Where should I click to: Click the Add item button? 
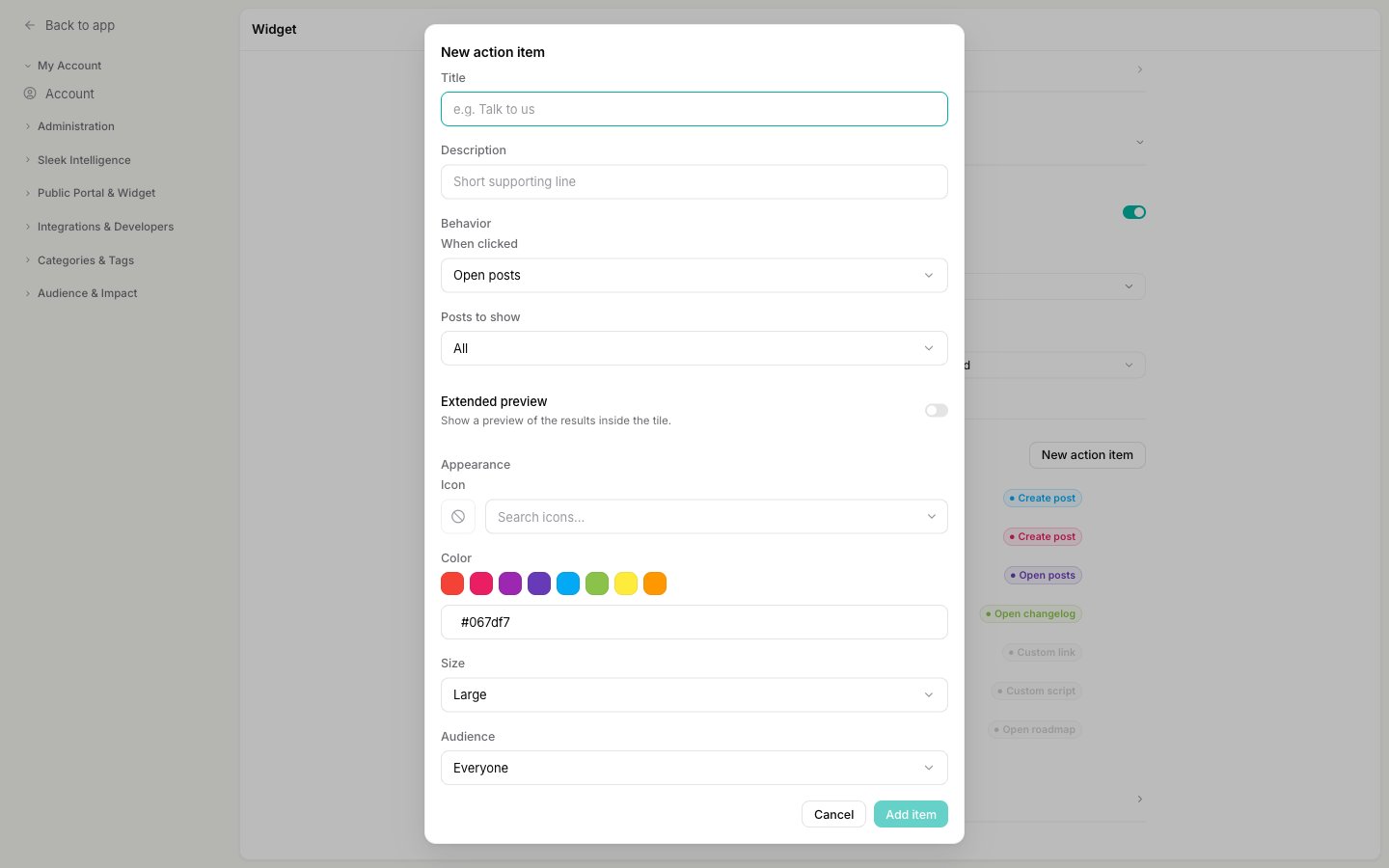pyautogui.click(x=911, y=814)
